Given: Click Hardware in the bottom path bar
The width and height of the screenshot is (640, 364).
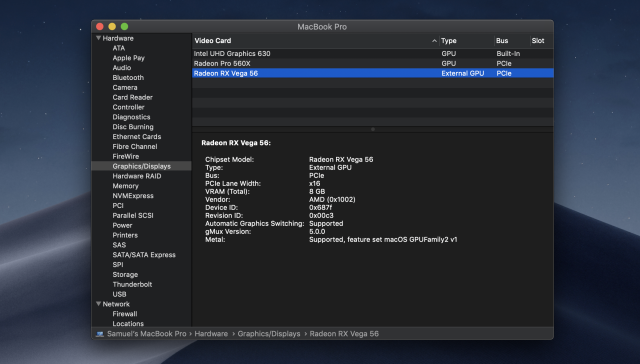Looking at the screenshot, I should coord(211,334).
